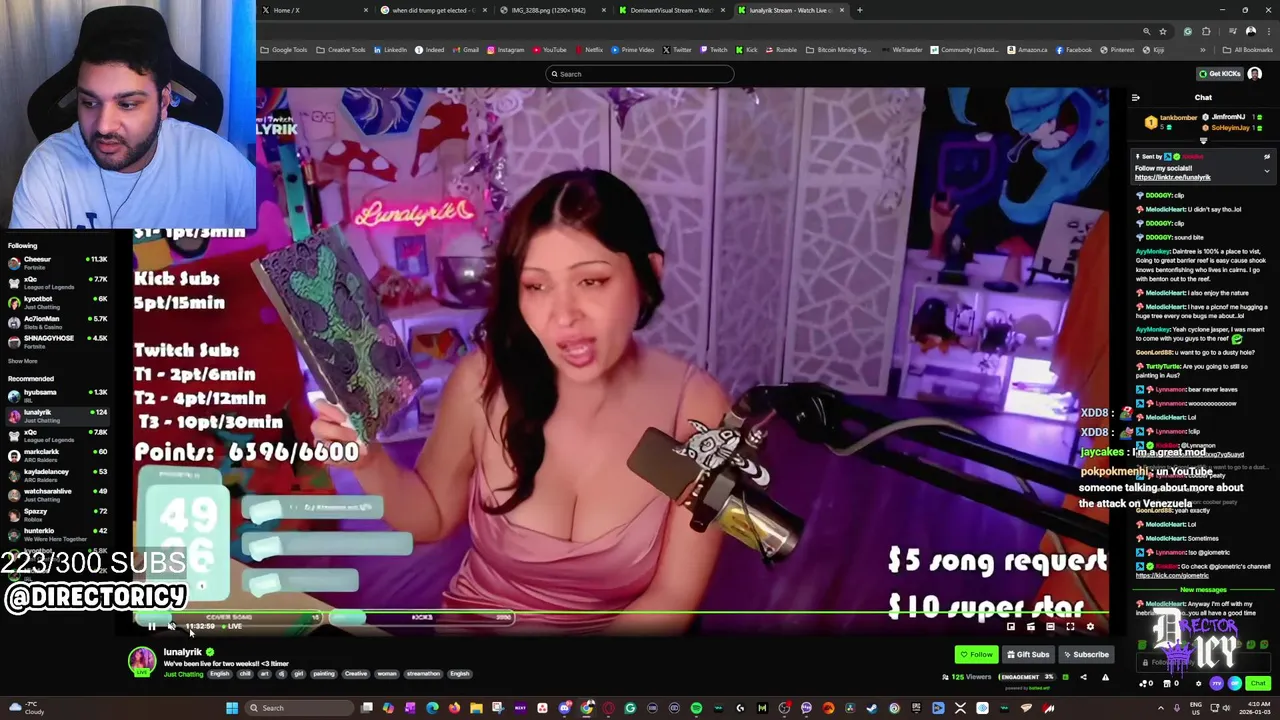Collapse the chat panel with the arrow icon

[1135, 98]
